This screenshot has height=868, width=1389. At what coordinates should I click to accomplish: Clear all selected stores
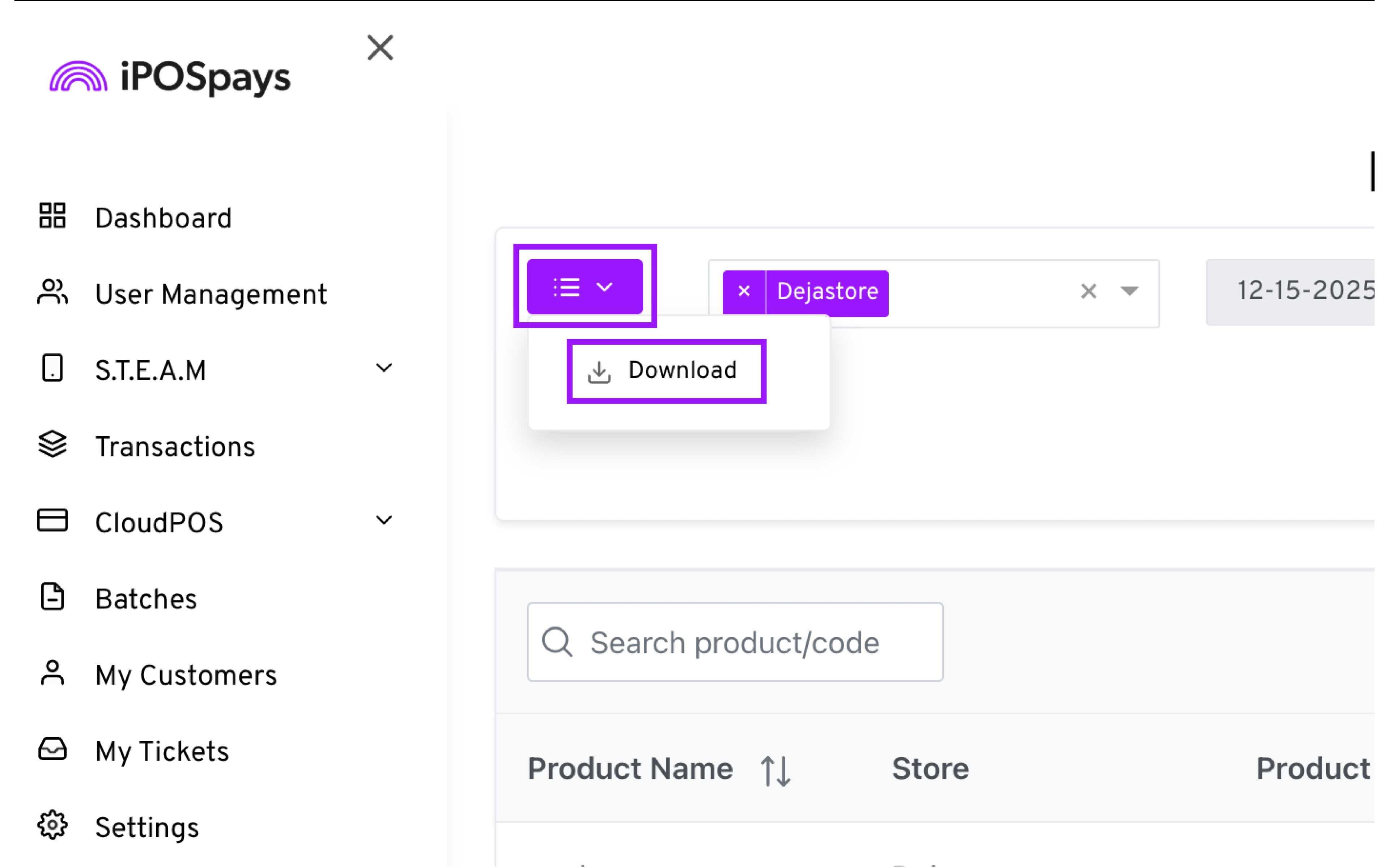pyautogui.click(x=1088, y=292)
